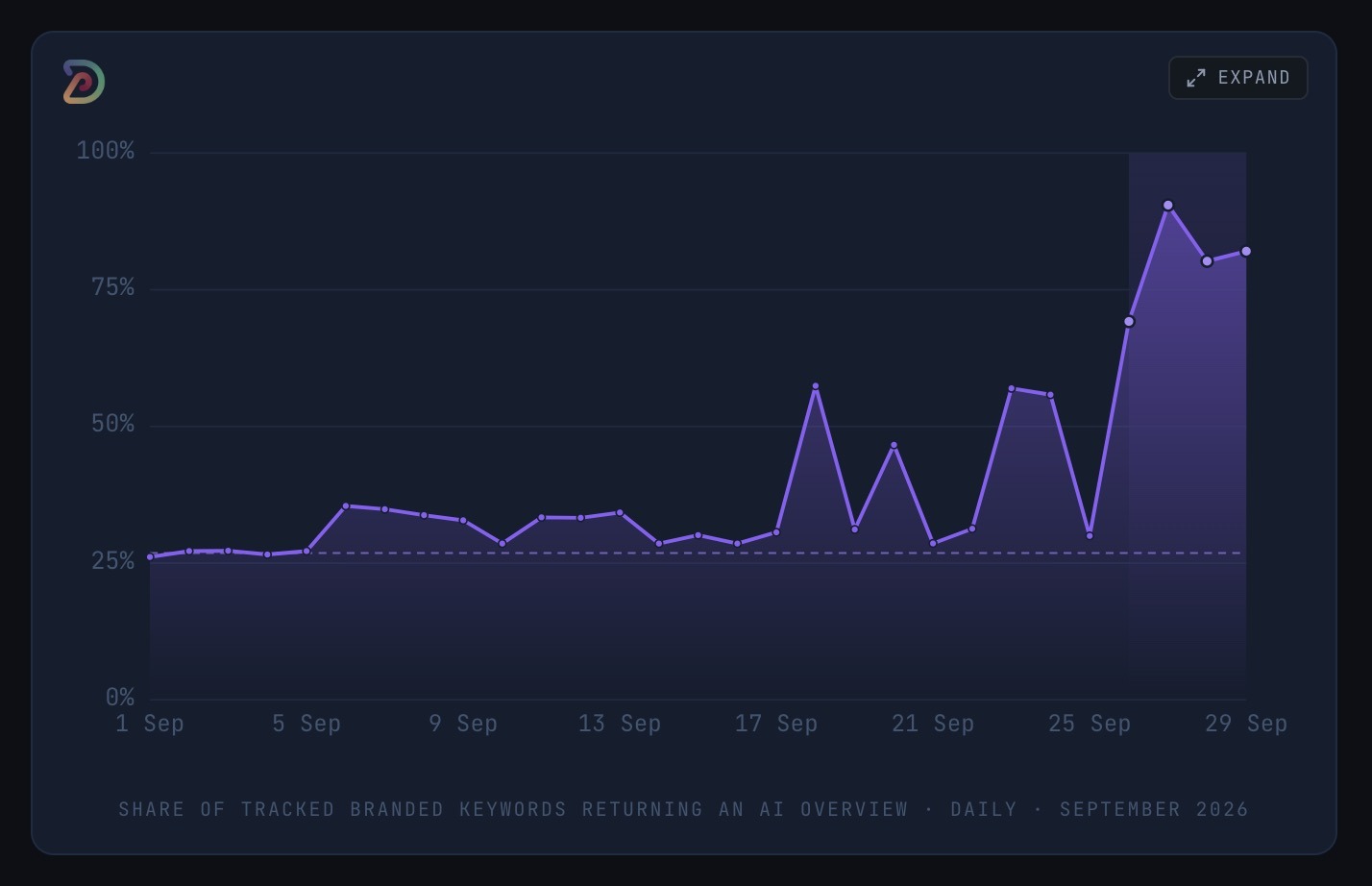This screenshot has width=1372, height=886.
Task: Click the "17 Sep" x-axis label
Action: point(776,725)
